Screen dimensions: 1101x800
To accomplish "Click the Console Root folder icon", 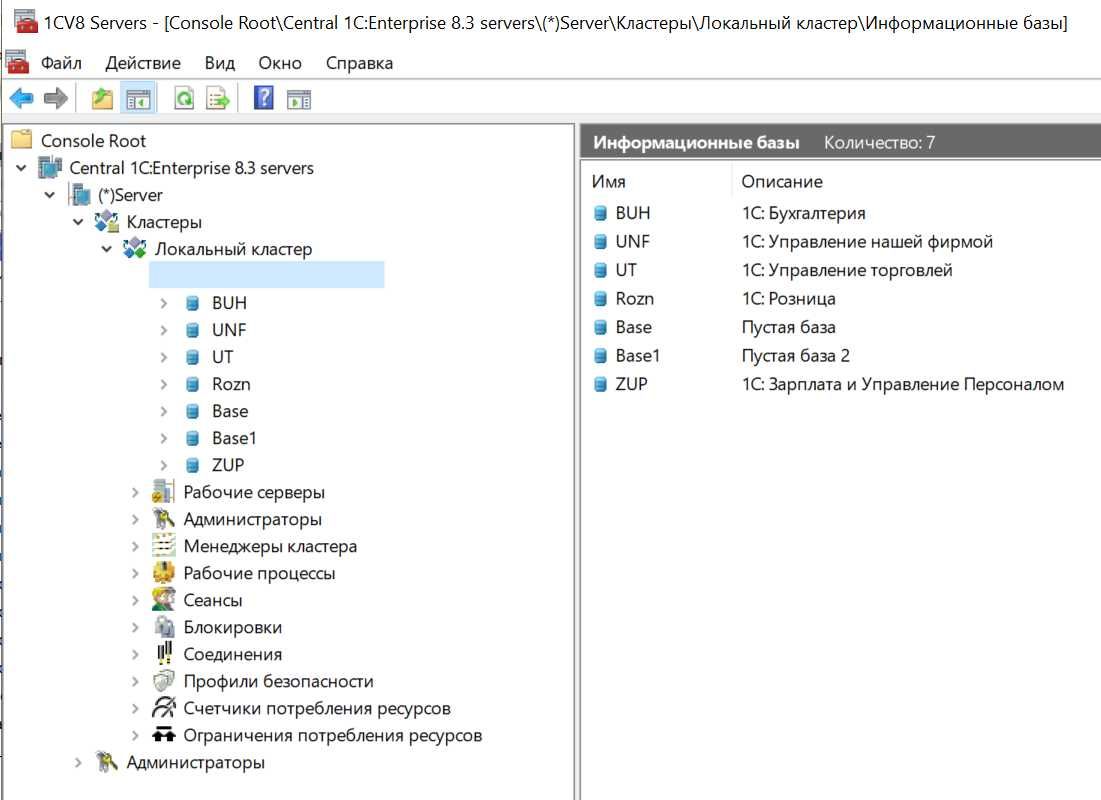I will click(x=22, y=140).
